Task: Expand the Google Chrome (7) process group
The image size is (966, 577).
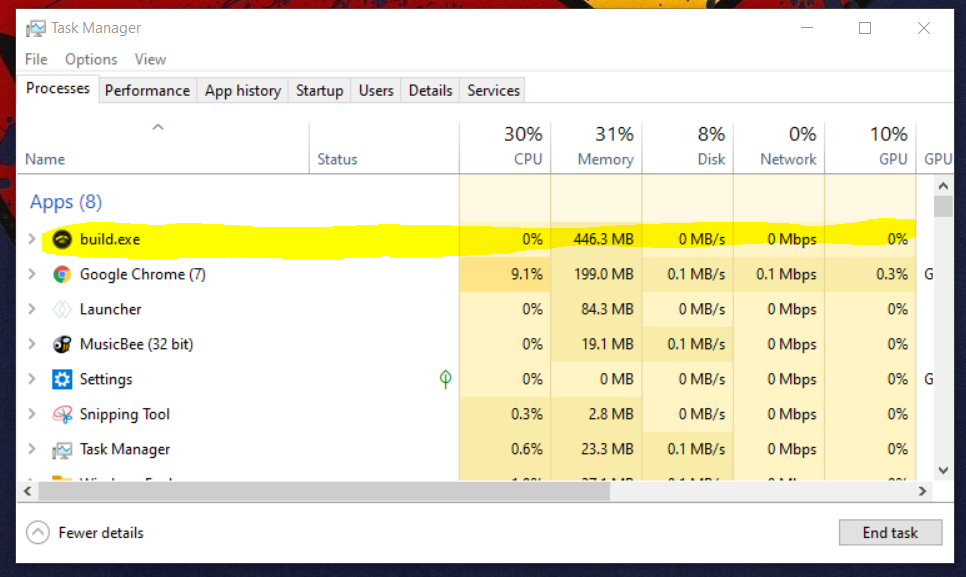Action: pos(31,274)
